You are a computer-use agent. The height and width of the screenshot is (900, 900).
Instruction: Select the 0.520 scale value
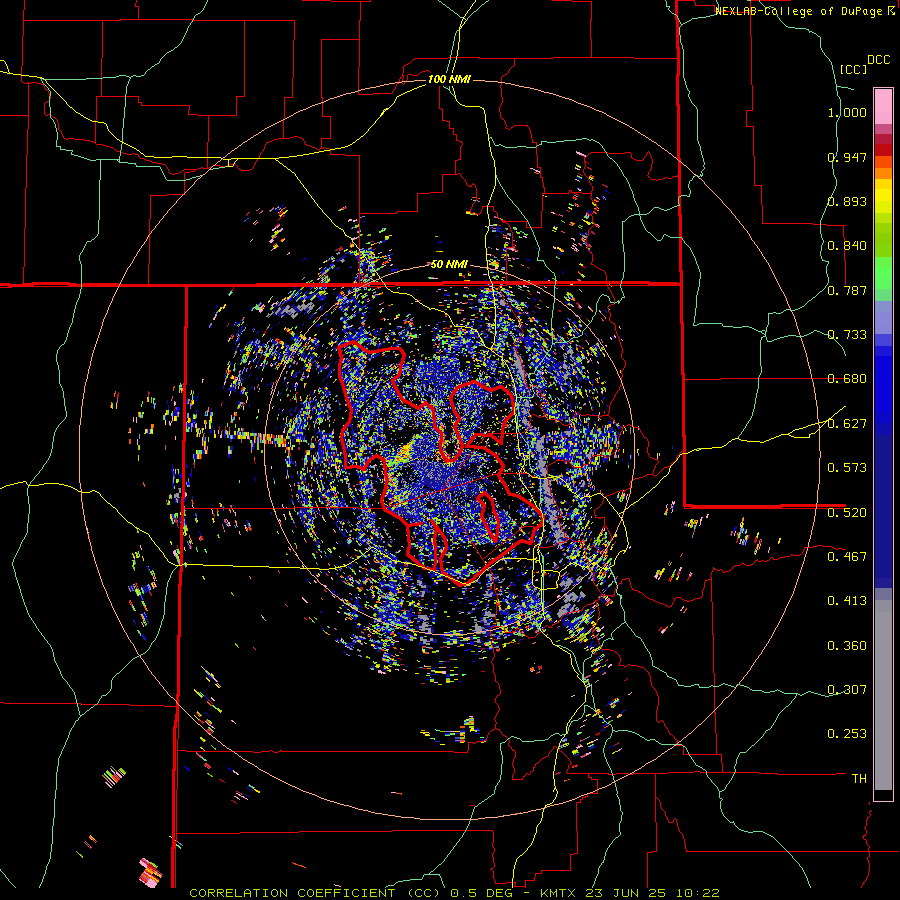[847, 513]
